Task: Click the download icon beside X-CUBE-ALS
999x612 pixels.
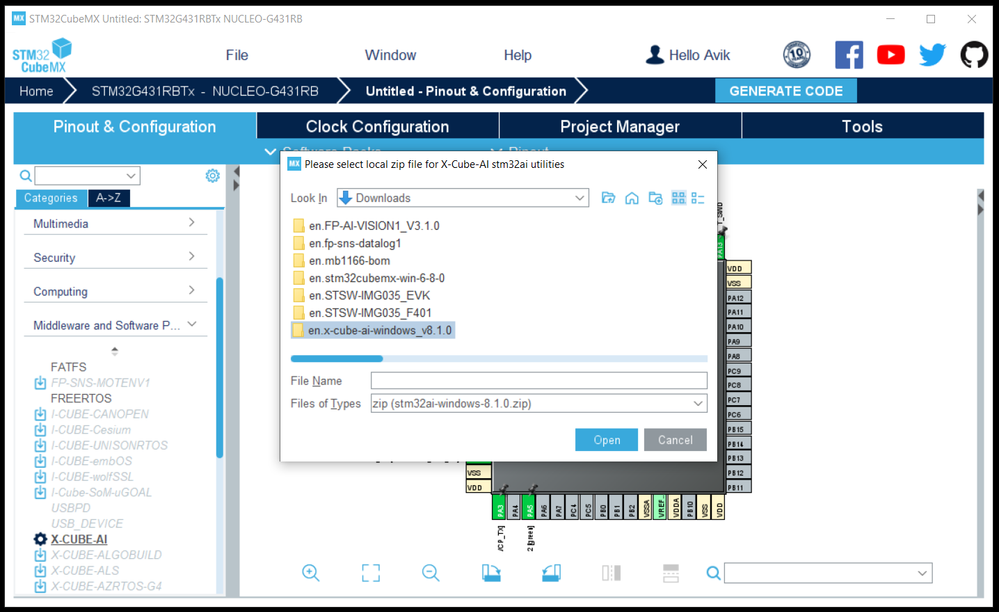Action: point(40,571)
